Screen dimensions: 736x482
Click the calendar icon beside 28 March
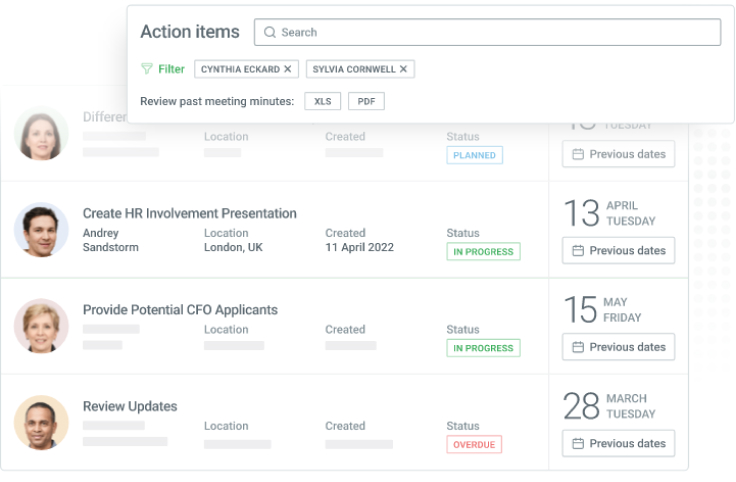tap(578, 443)
